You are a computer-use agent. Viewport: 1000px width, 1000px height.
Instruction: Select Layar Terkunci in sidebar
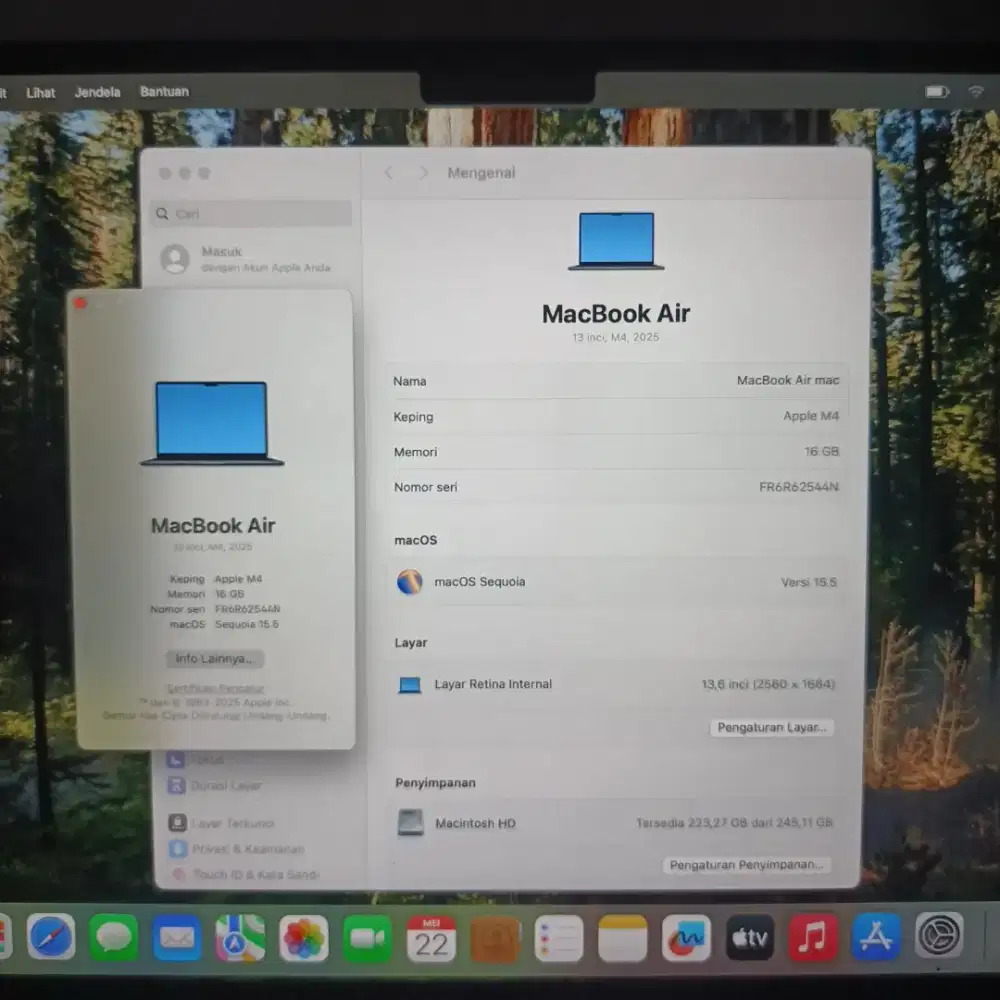(x=222, y=823)
